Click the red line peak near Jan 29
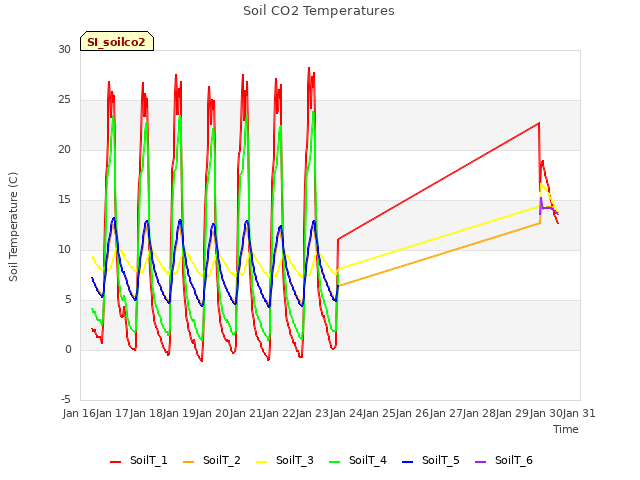Screen dimensions: 640x480 point(539,122)
